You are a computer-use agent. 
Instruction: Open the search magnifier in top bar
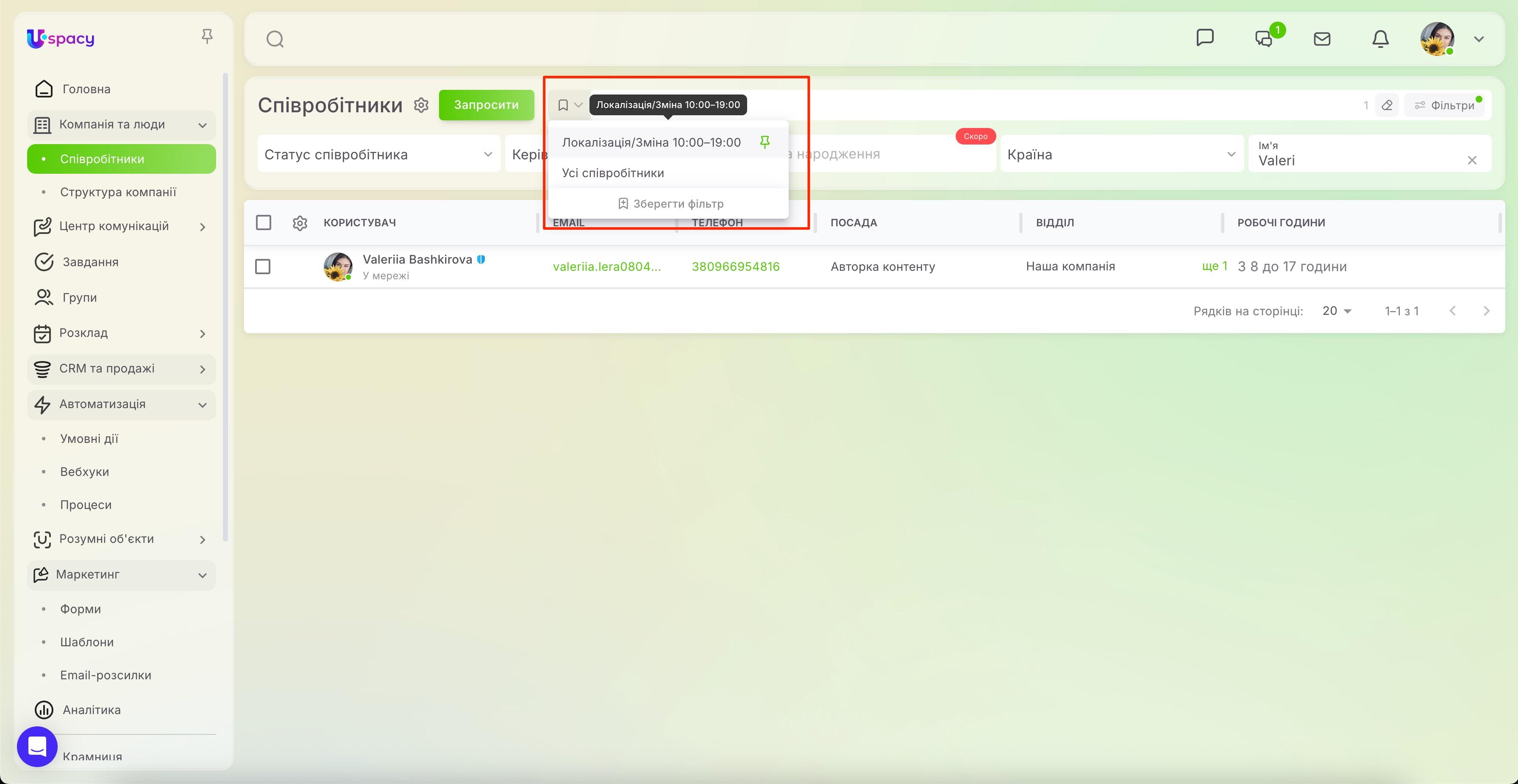275,39
